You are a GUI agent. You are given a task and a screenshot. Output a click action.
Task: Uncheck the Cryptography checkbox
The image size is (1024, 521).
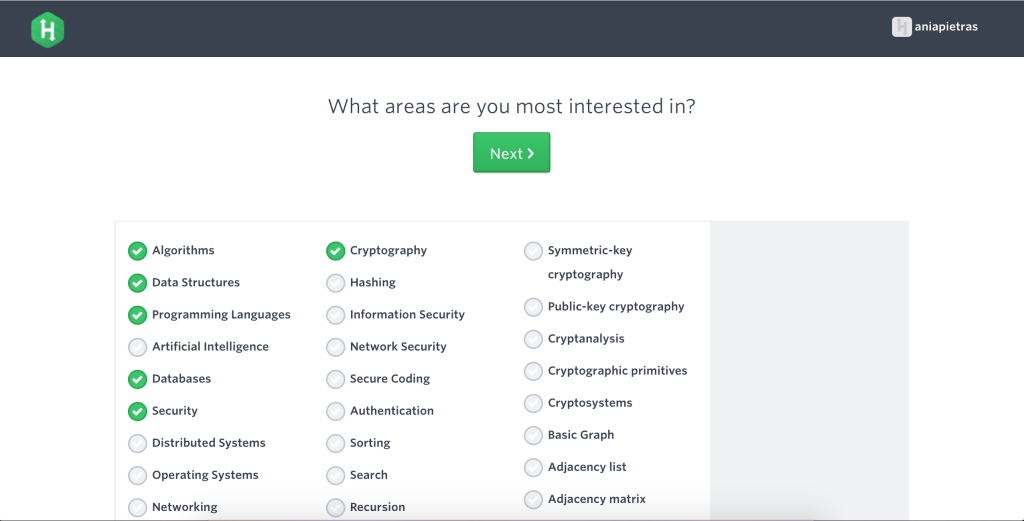335,251
